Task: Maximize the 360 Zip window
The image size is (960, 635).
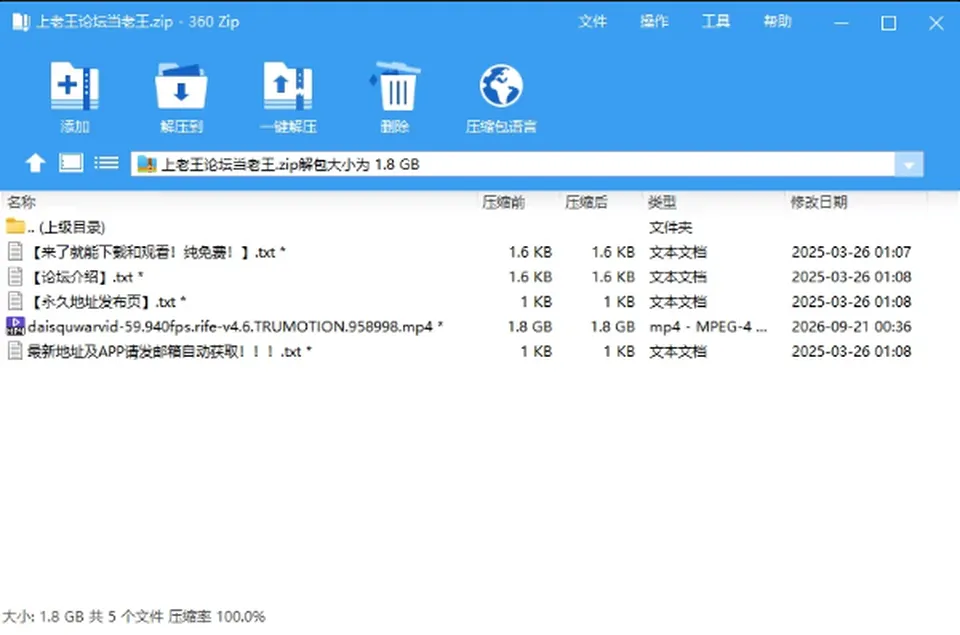Action: [x=889, y=23]
